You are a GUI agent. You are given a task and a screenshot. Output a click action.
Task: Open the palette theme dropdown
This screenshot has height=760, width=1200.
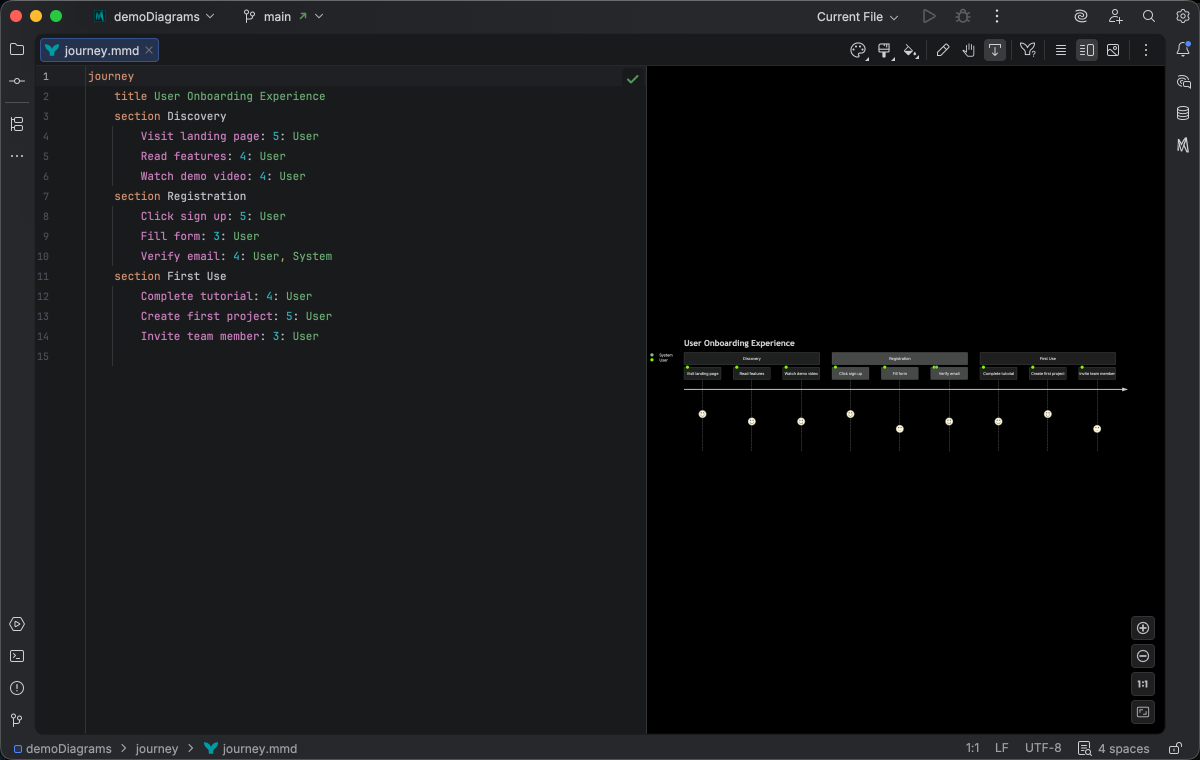click(x=859, y=50)
